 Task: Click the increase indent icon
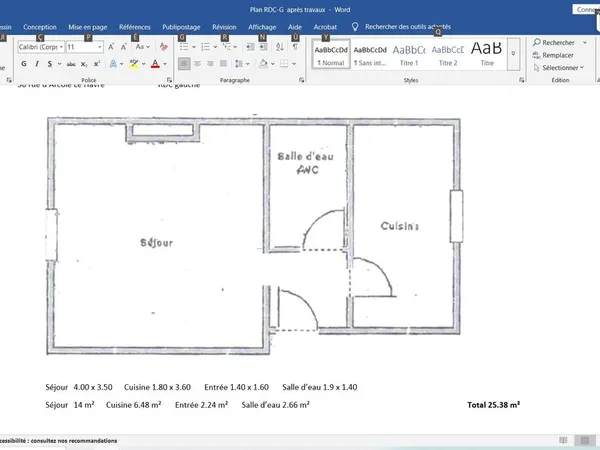pyautogui.click(x=263, y=47)
